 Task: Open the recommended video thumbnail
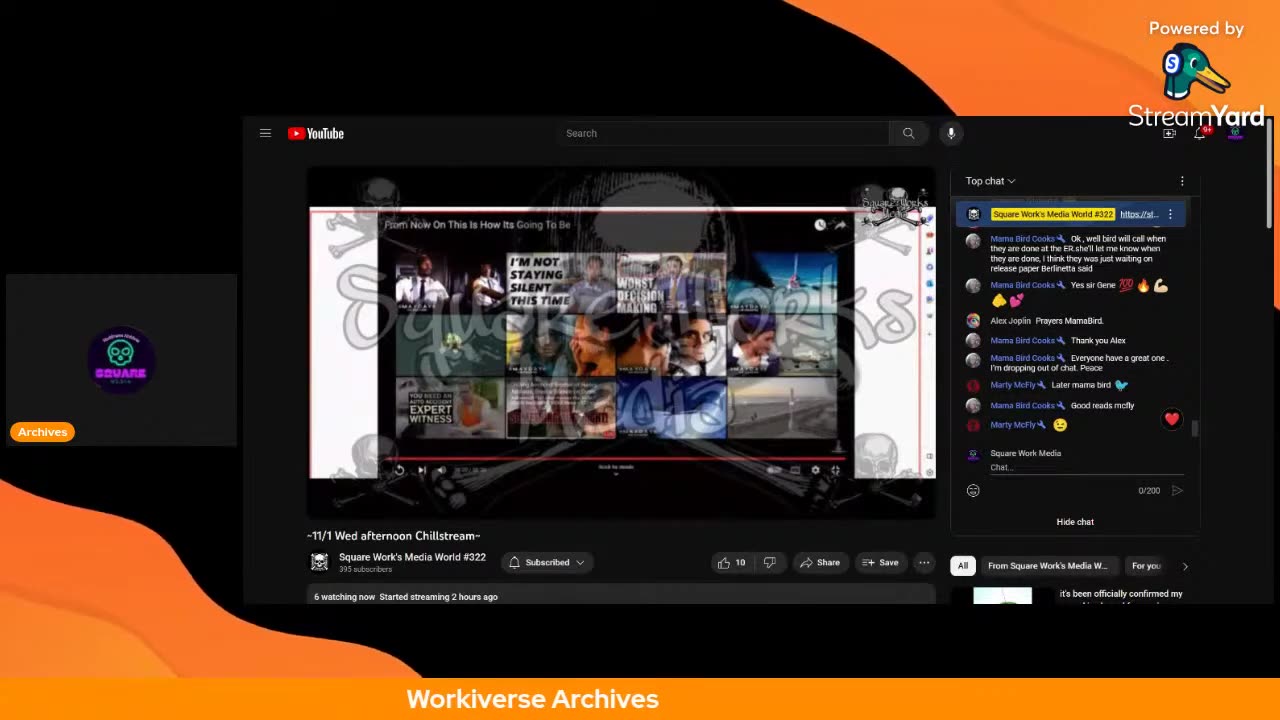point(1003,595)
